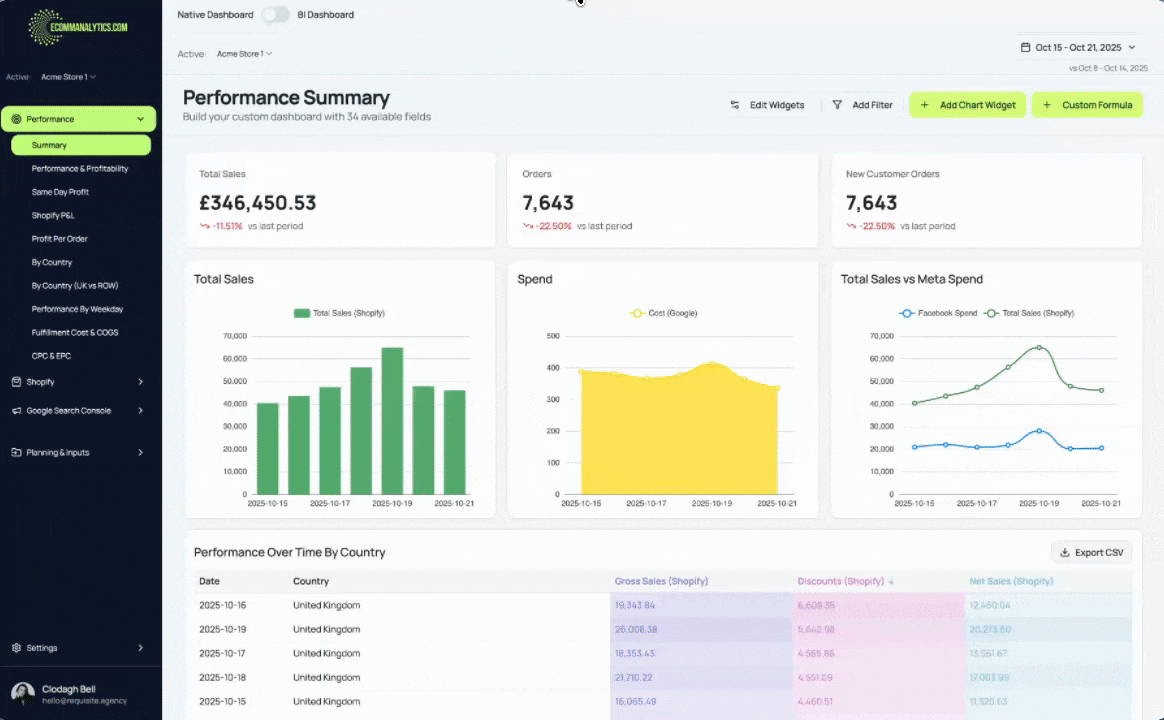Toggle between Native and BI Dashboard
The height and width of the screenshot is (720, 1164).
pyautogui.click(x=275, y=14)
